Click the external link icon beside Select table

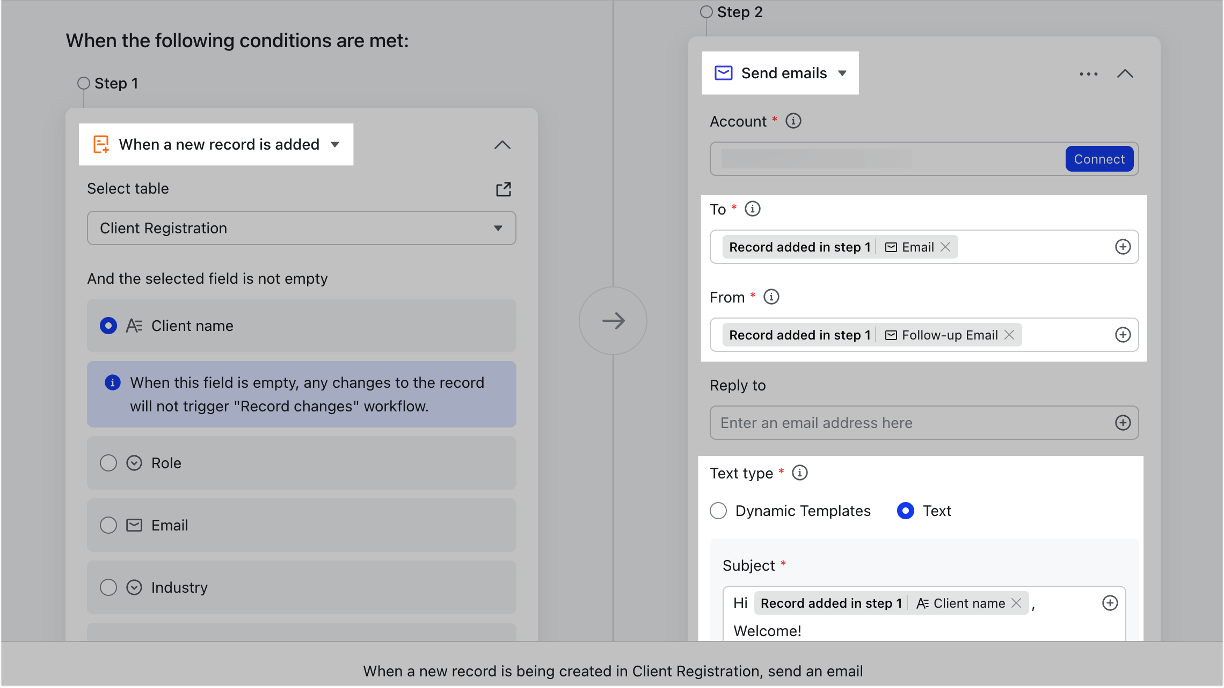point(503,189)
